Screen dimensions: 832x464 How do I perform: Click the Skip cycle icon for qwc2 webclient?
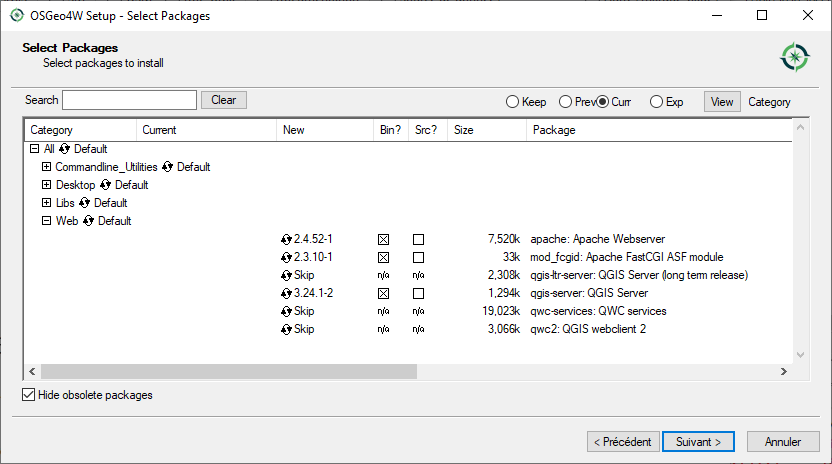(287, 330)
